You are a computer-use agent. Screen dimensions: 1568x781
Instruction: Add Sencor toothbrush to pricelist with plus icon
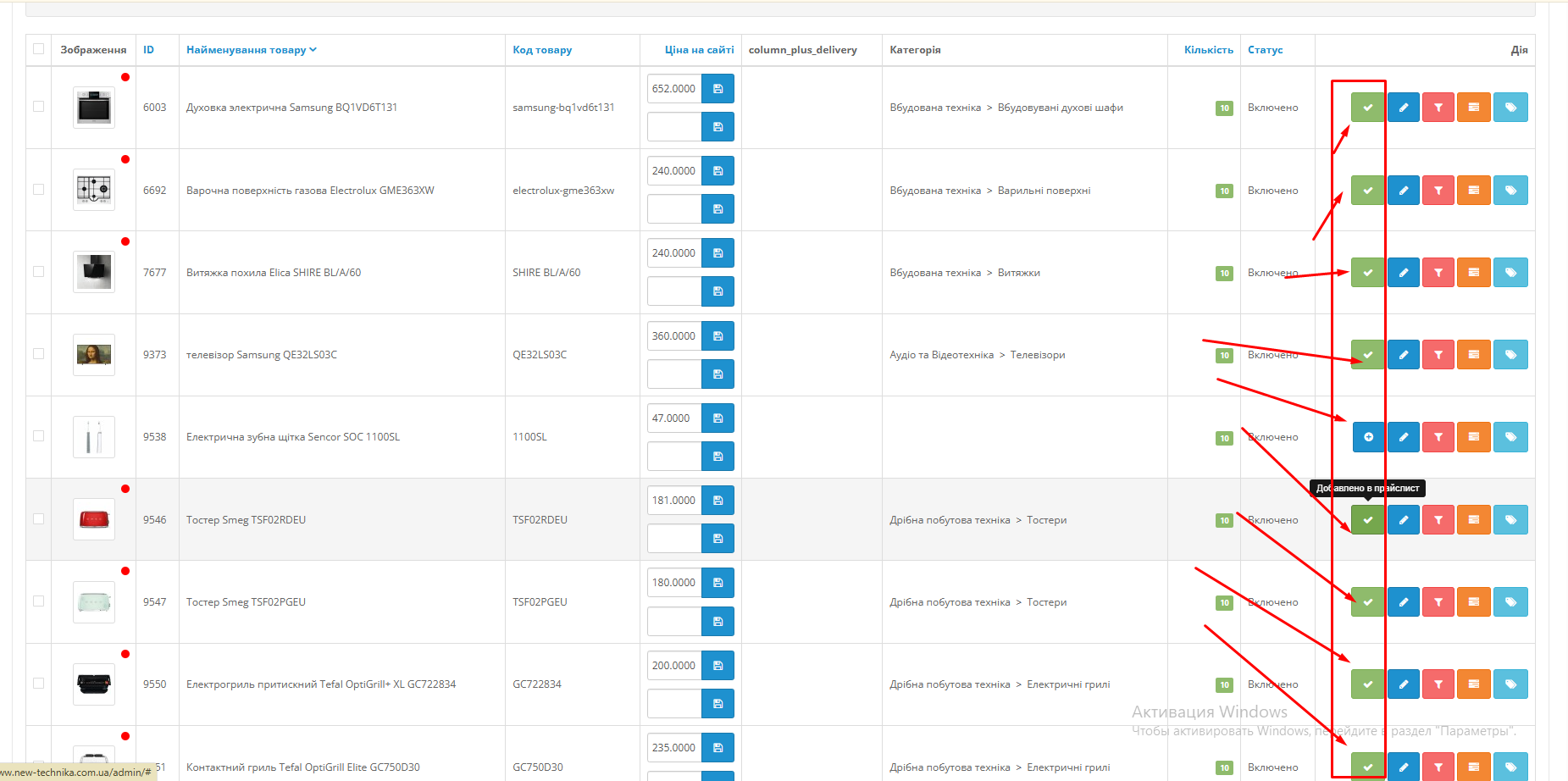click(1368, 437)
